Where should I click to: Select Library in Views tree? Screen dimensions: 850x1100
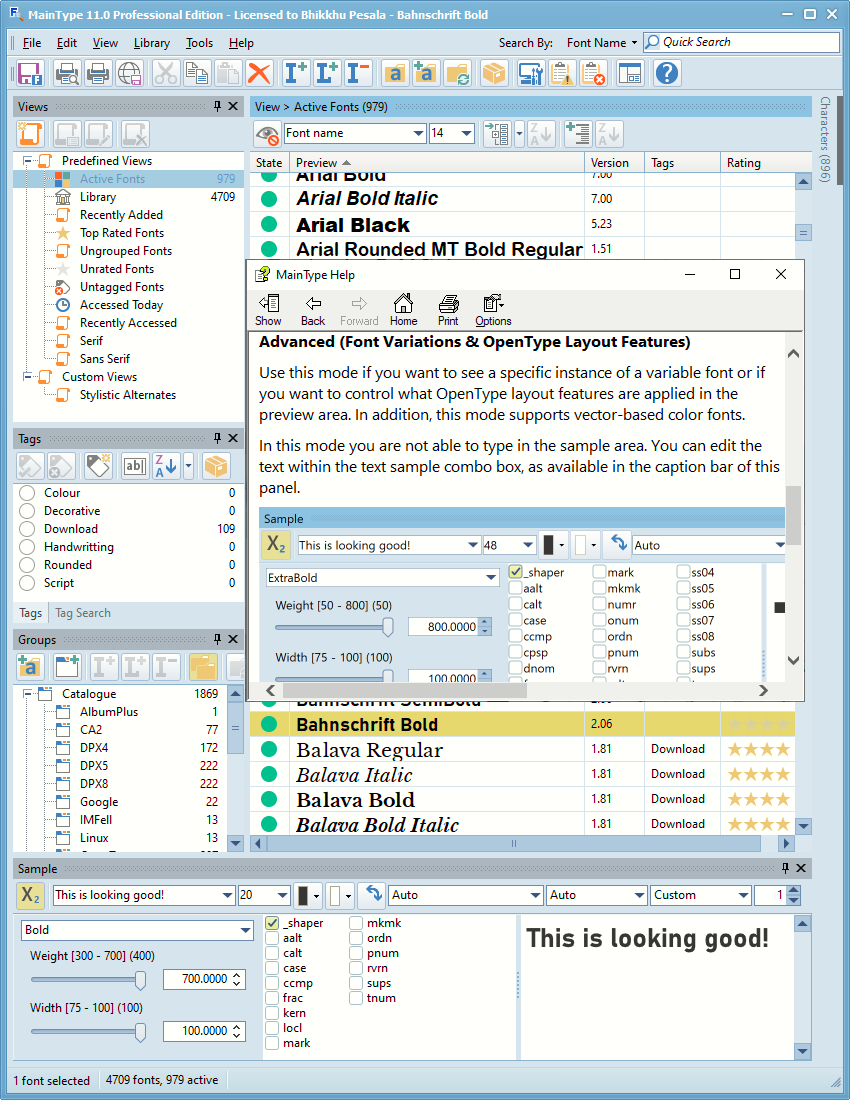point(97,197)
